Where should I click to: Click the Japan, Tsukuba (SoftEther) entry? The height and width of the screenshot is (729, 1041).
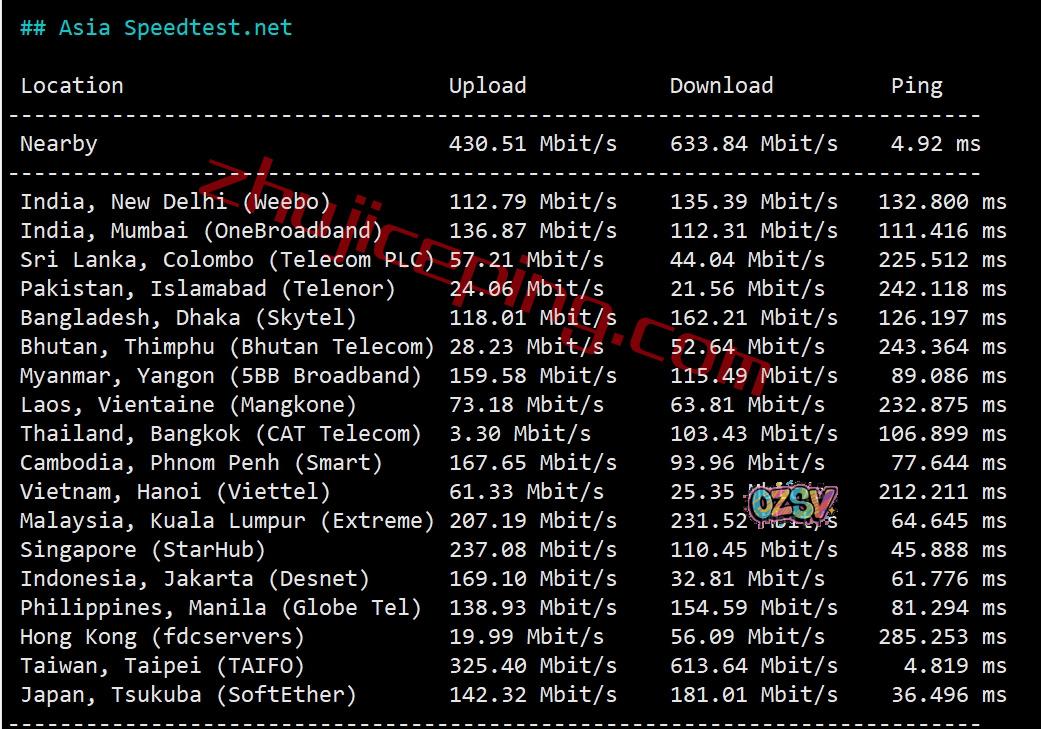pyautogui.click(x=188, y=695)
